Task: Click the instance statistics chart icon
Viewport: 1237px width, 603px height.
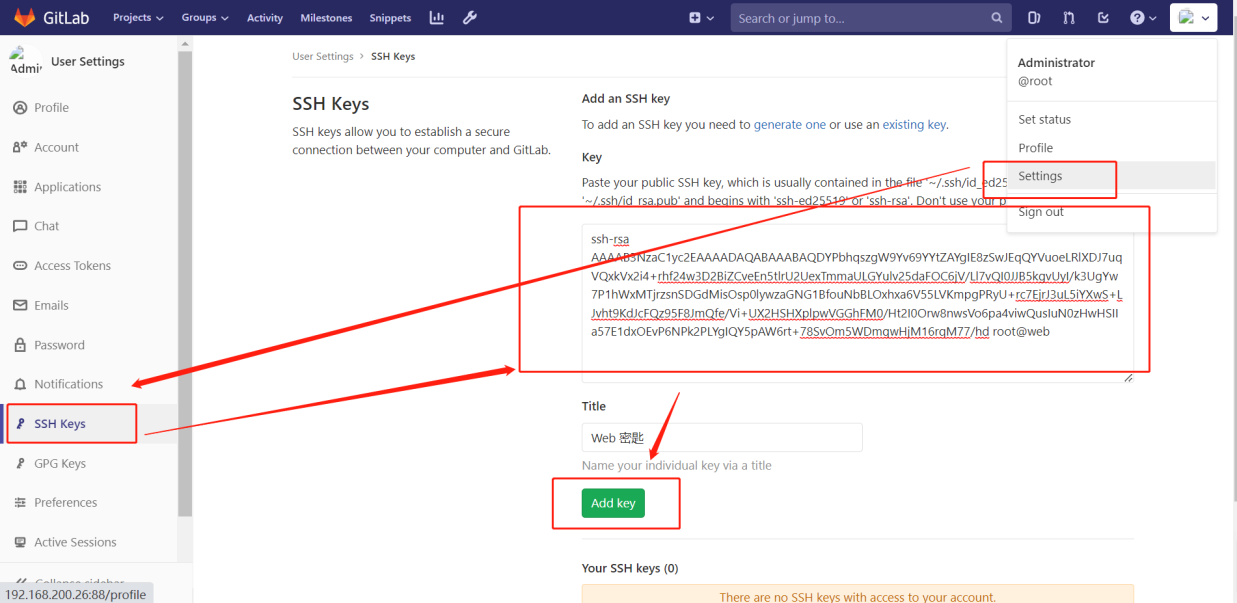Action: [437, 17]
